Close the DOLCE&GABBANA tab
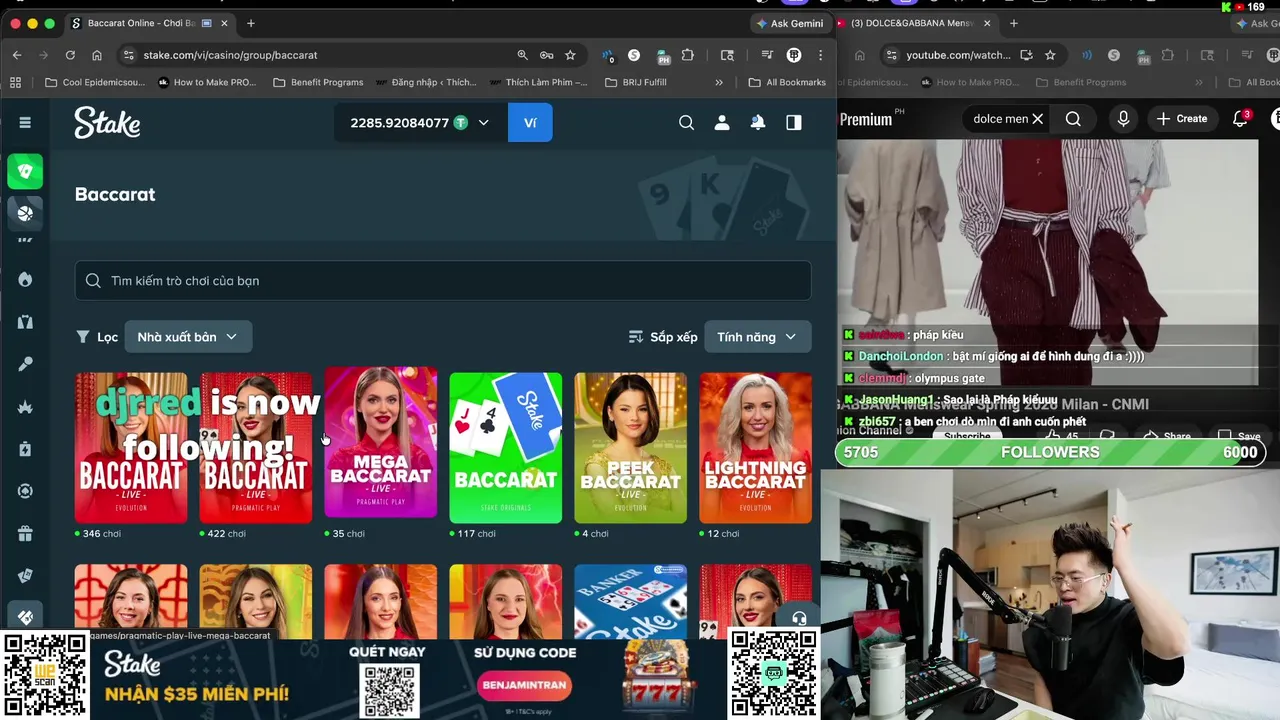 pos(987,23)
